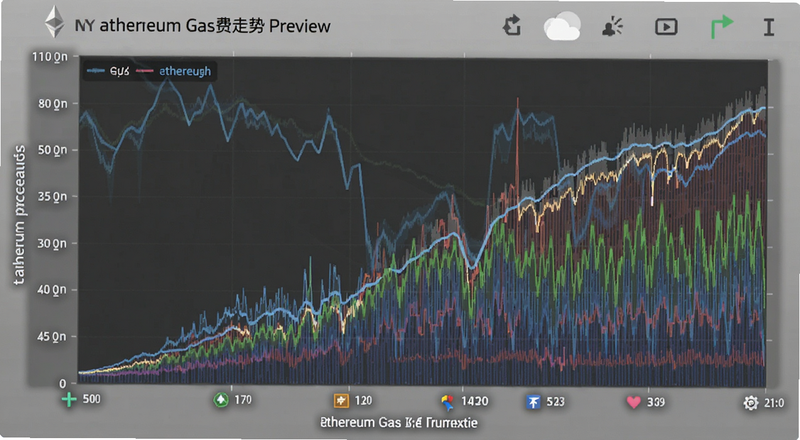The height and width of the screenshot is (440, 800).
Task: Toggle the first blue legend series
Action: [x=108, y=71]
